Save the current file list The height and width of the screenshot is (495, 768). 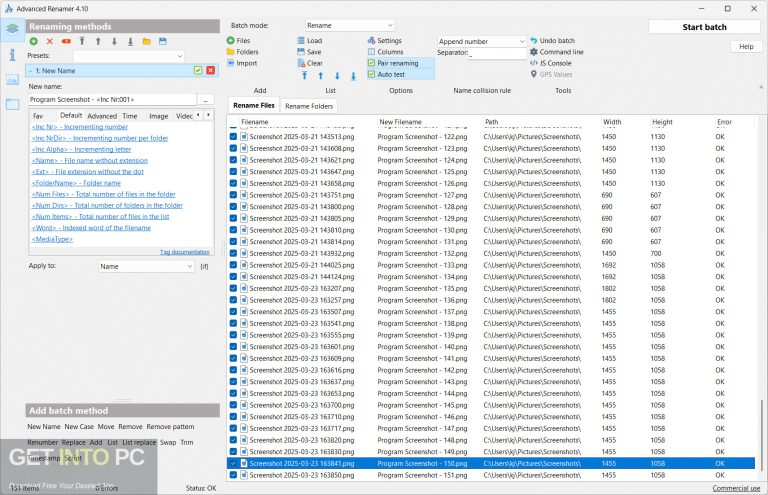tap(309, 52)
